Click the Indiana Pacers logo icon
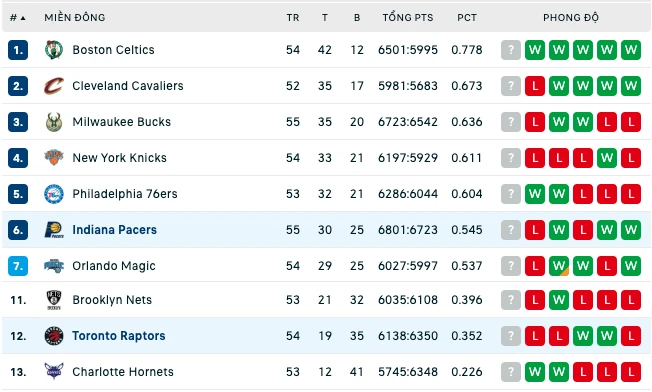Viewport: 652px width, 392px height. click(54, 230)
